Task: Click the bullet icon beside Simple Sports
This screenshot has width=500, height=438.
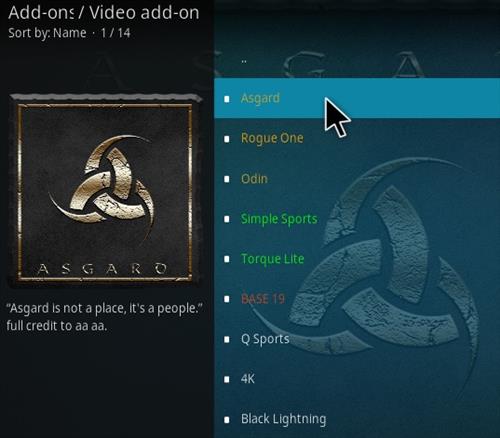Action: [227, 219]
